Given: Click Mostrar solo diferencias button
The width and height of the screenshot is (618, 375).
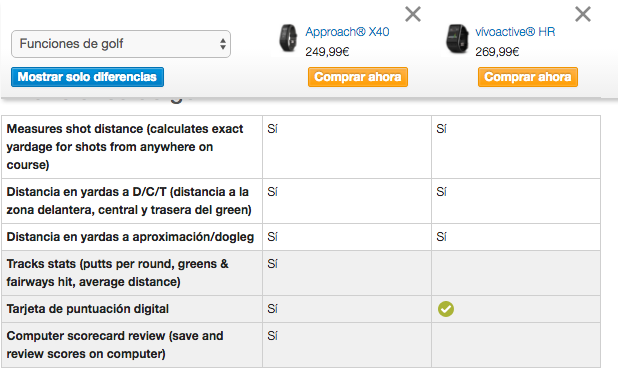Looking at the screenshot, I should click(x=87, y=77).
